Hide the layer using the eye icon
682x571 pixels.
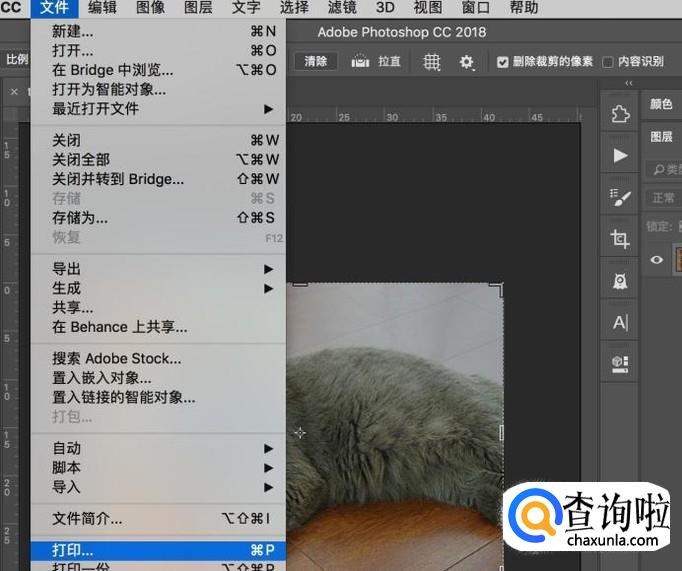coord(657,260)
